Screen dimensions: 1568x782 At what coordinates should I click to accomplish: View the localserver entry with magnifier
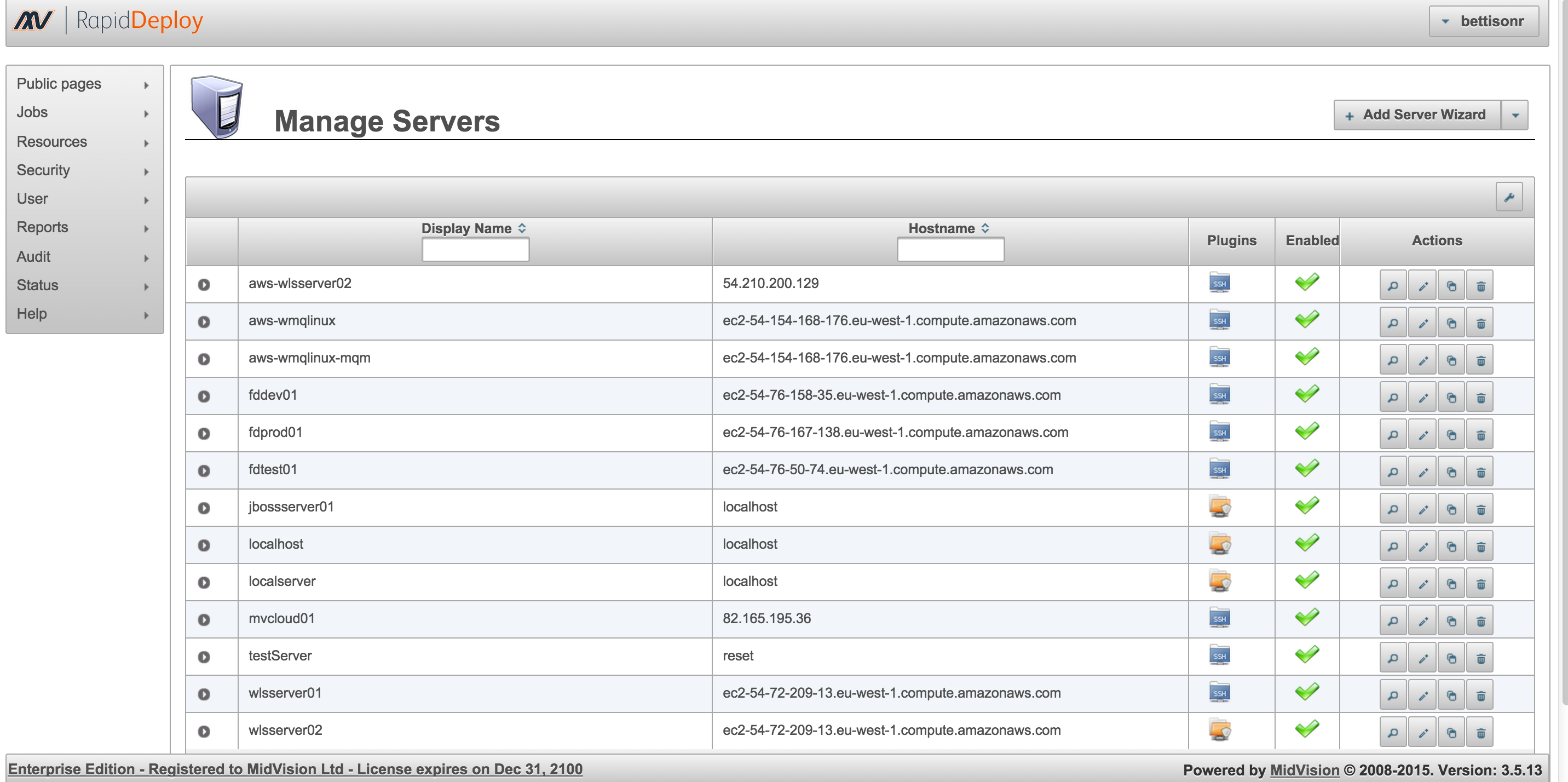1393,583
